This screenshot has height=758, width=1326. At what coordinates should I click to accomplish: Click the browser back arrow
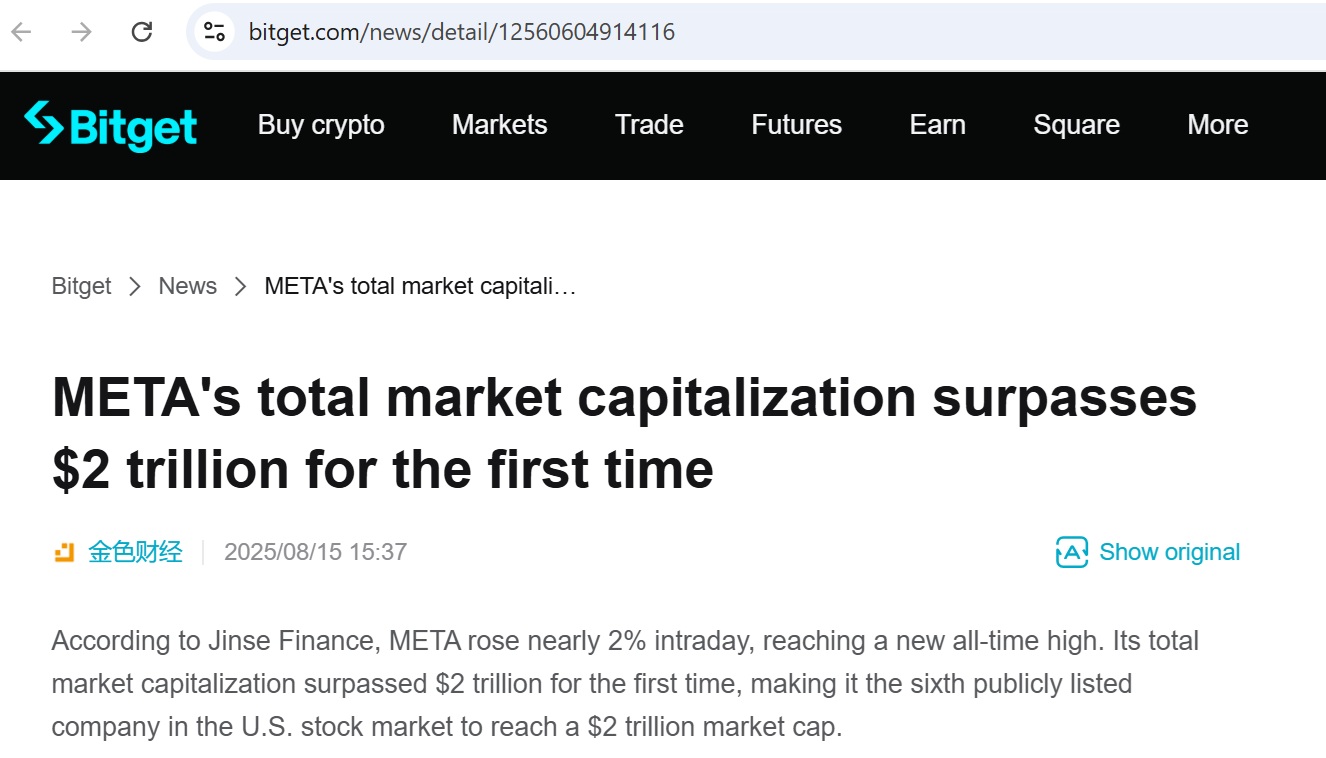click(x=21, y=32)
